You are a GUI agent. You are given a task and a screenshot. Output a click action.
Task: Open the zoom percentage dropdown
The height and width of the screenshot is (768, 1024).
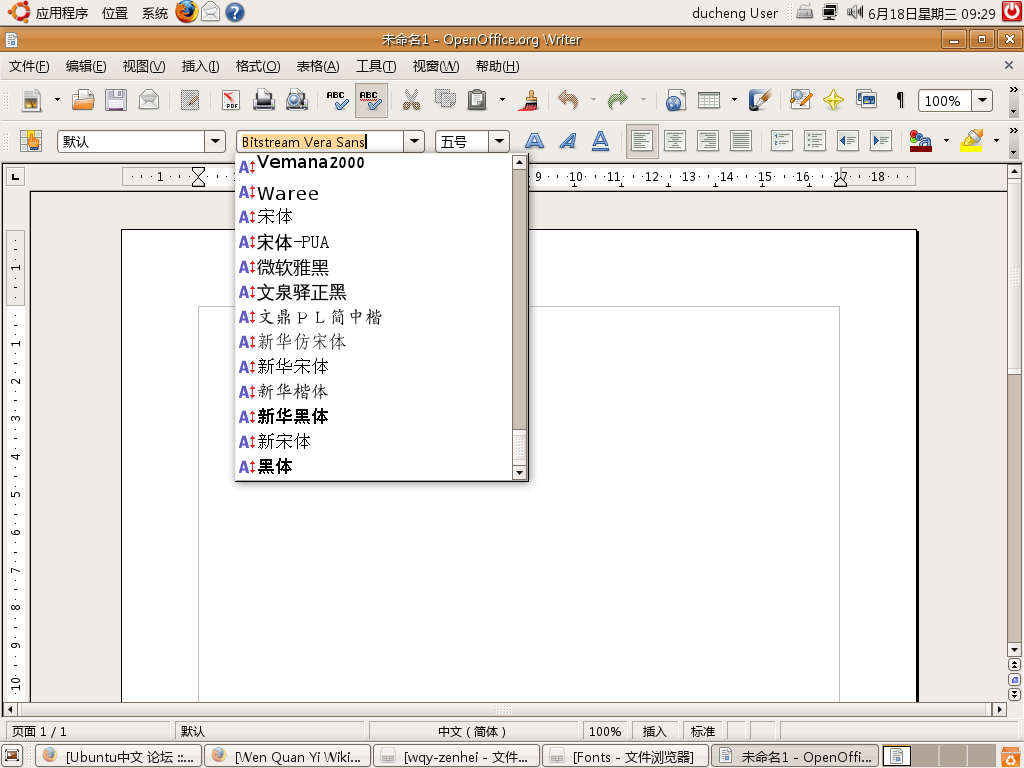[982, 101]
